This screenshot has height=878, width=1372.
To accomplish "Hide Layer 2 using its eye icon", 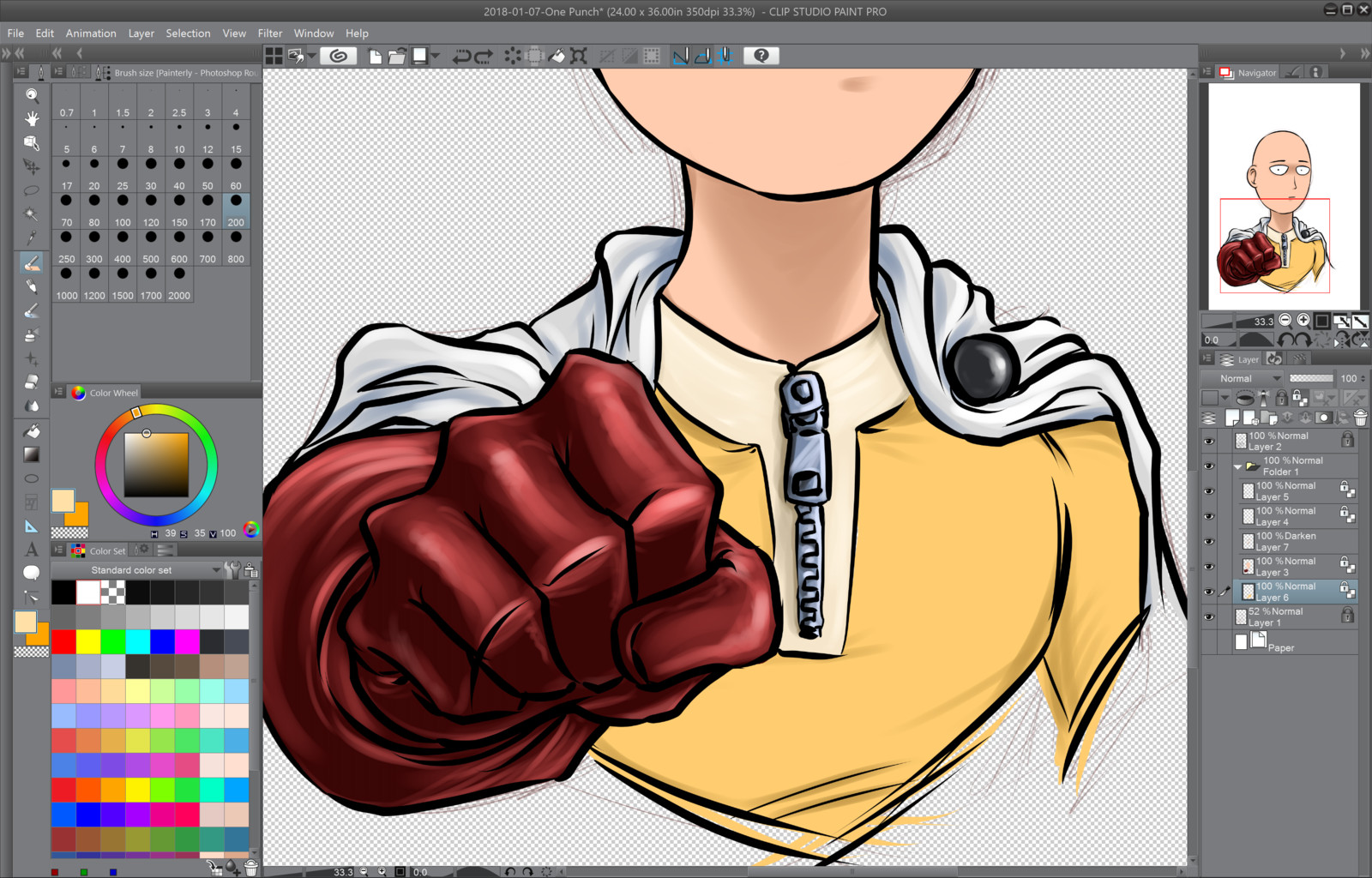I will [1209, 442].
